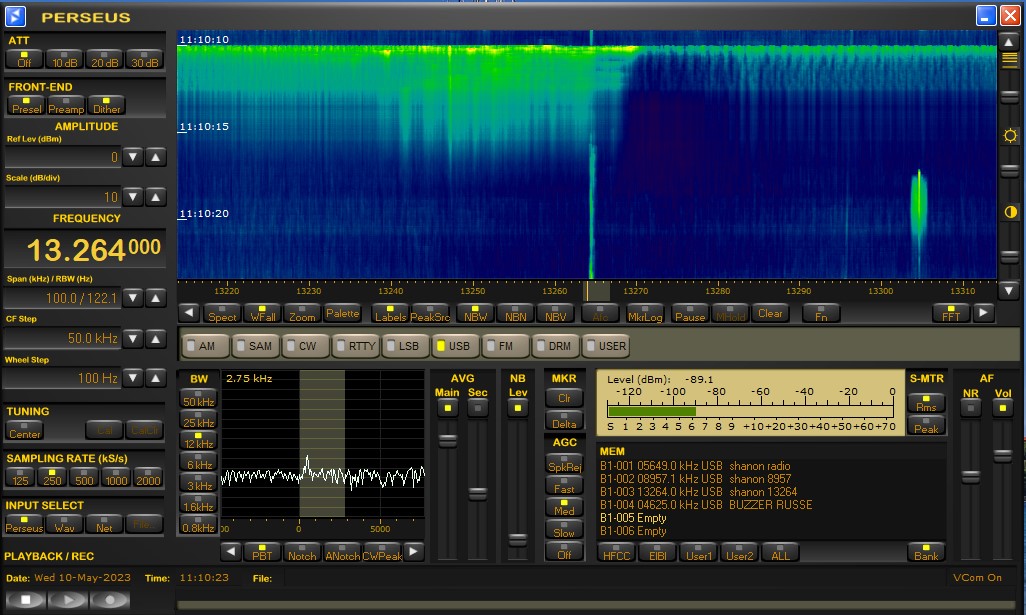Select 10 dB attenuation
This screenshot has width=1026, height=615.
click(64, 59)
